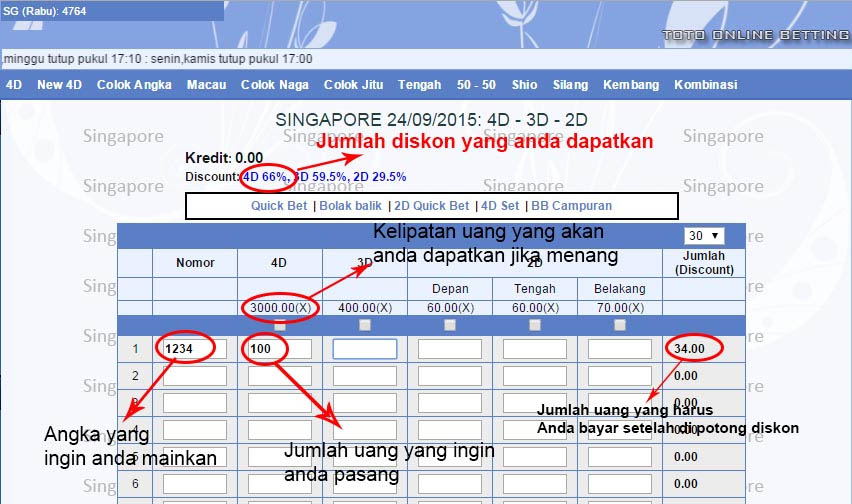
Task: Tick the 2D Tengah column checkbox
Action: click(535, 325)
